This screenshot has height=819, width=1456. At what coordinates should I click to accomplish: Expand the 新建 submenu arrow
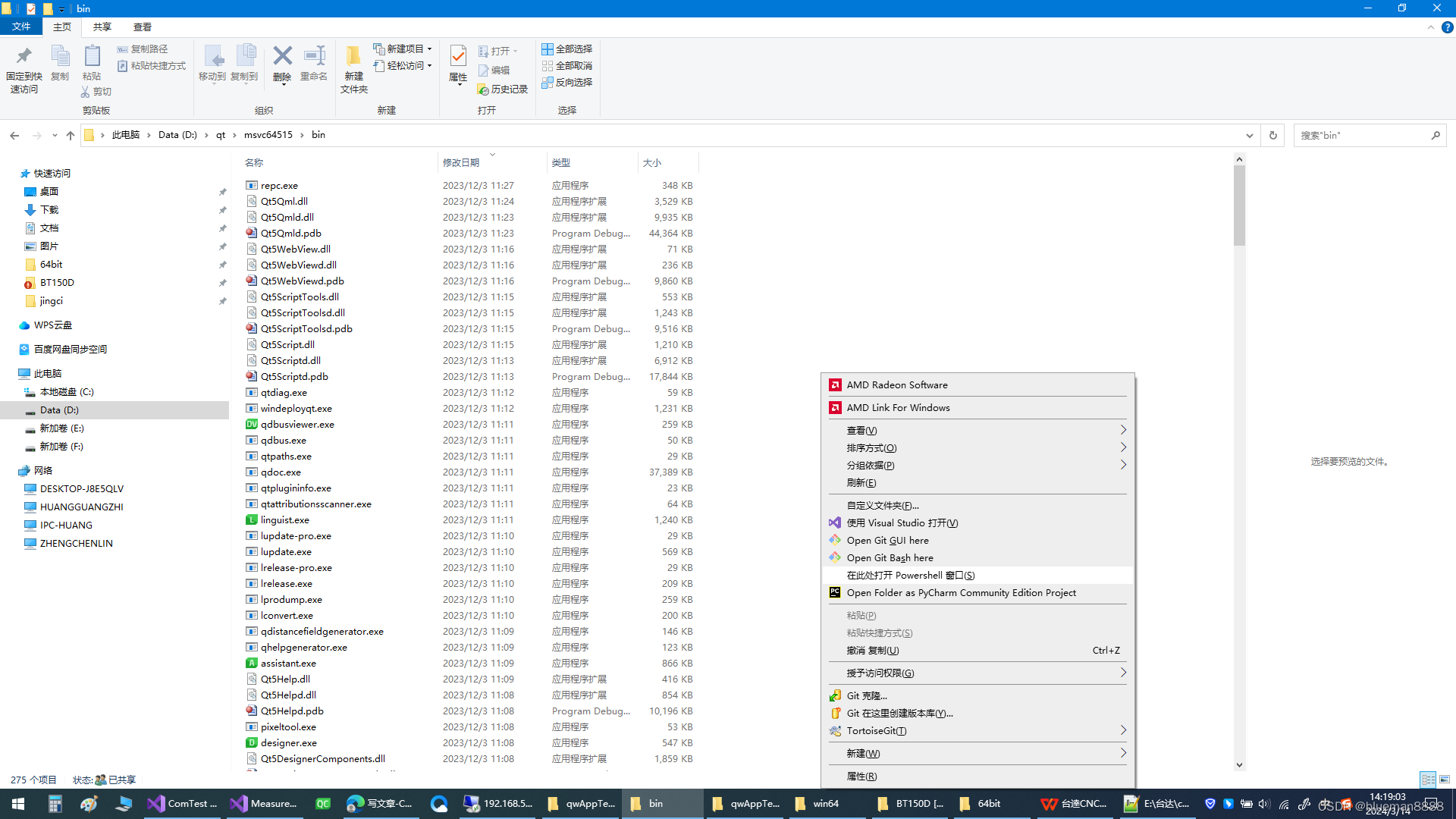pyautogui.click(x=1122, y=753)
